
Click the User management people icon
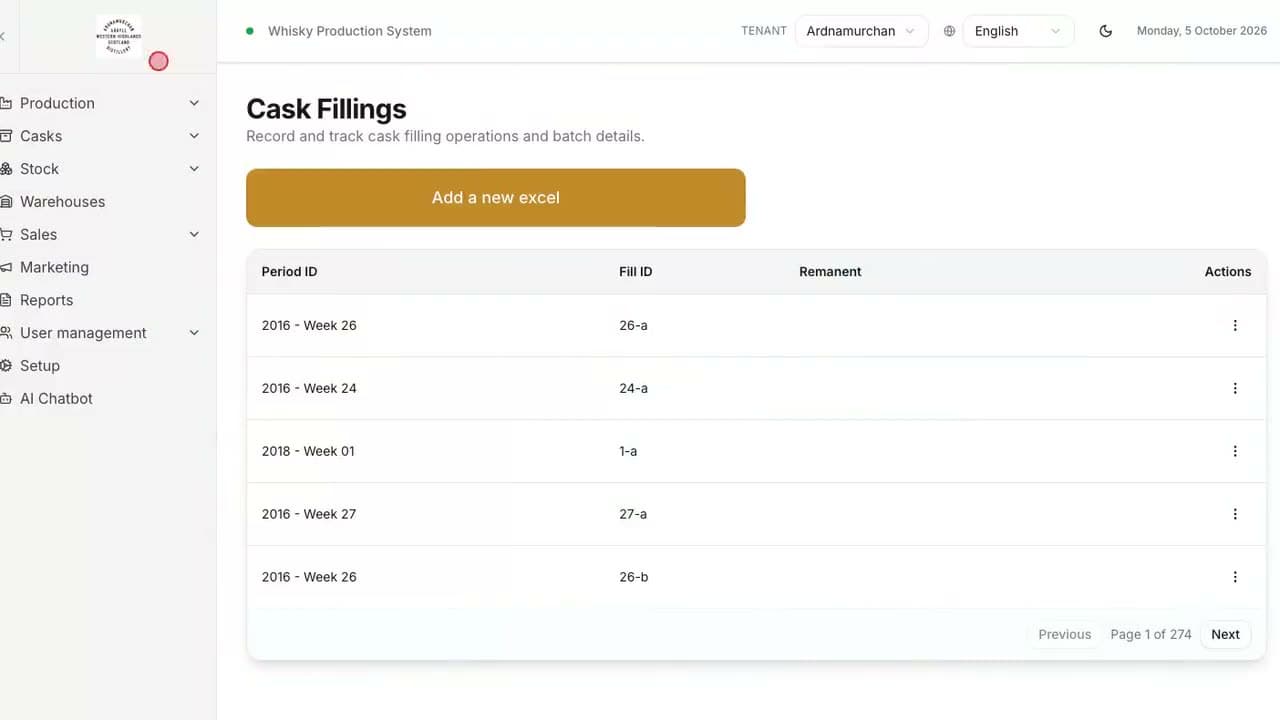(5, 333)
